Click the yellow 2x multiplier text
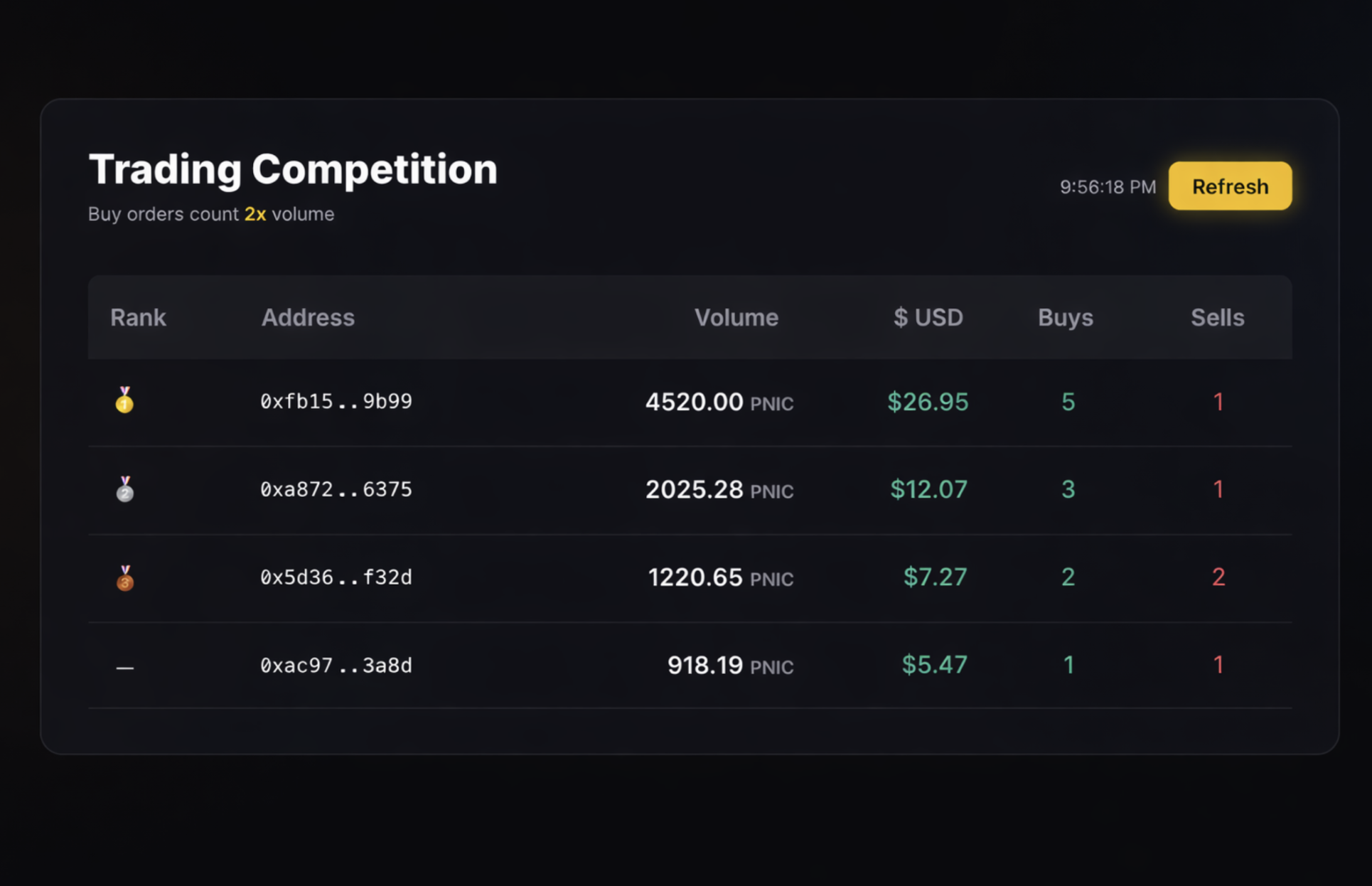 tap(255, 214)
